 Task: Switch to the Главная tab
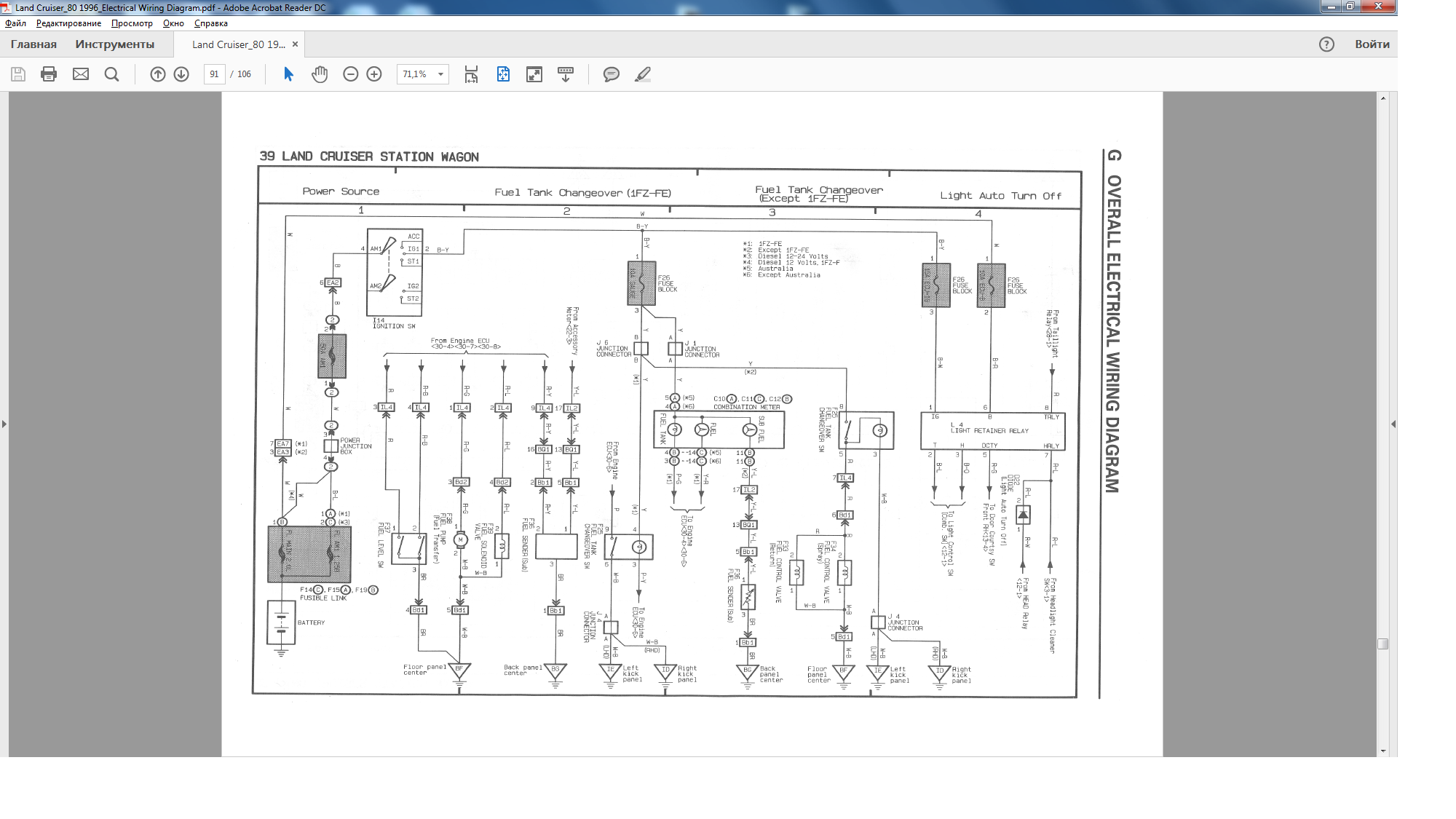click(x=33, y=44)
